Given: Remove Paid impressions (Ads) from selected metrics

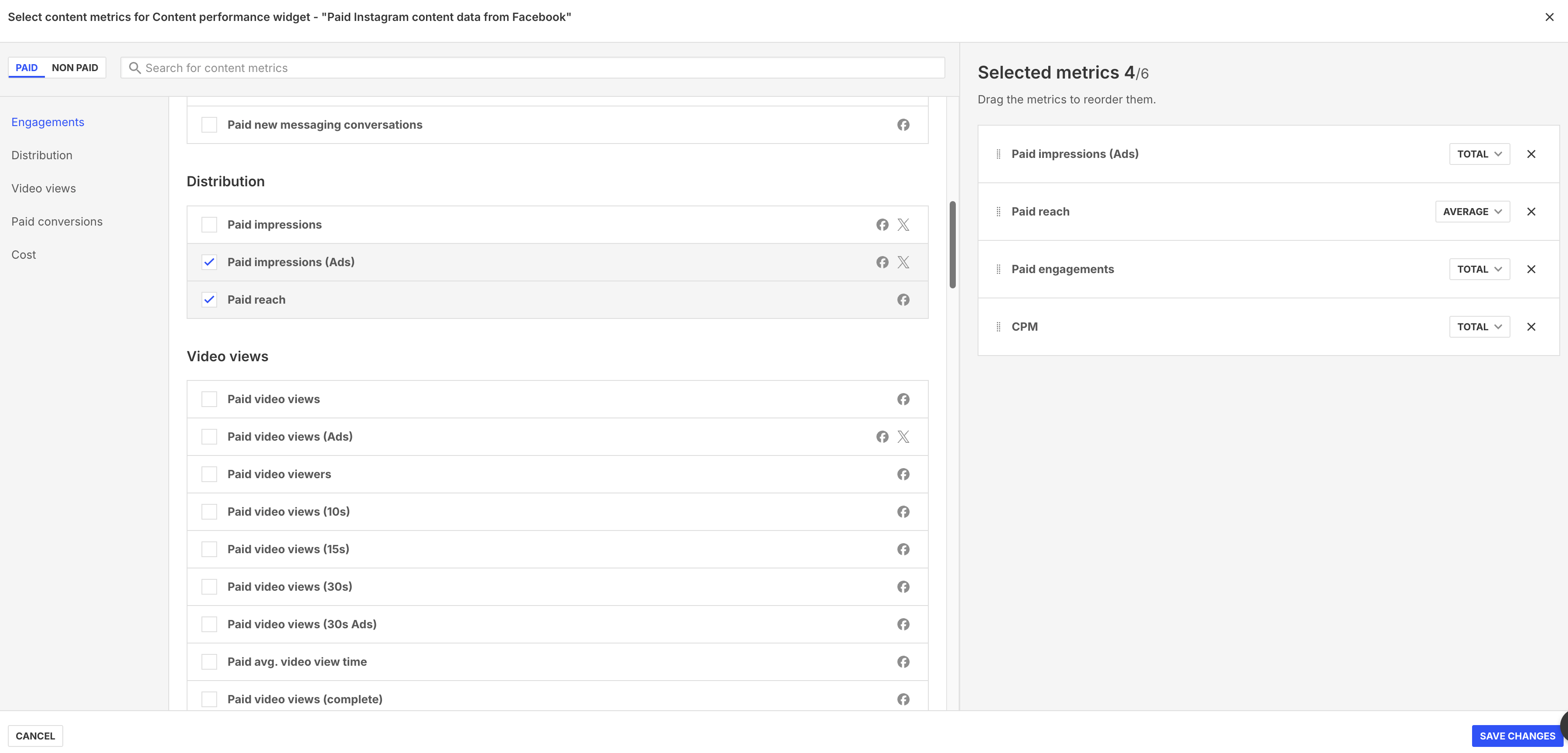Looking at the screenshot, I should tap(1531, 154).
